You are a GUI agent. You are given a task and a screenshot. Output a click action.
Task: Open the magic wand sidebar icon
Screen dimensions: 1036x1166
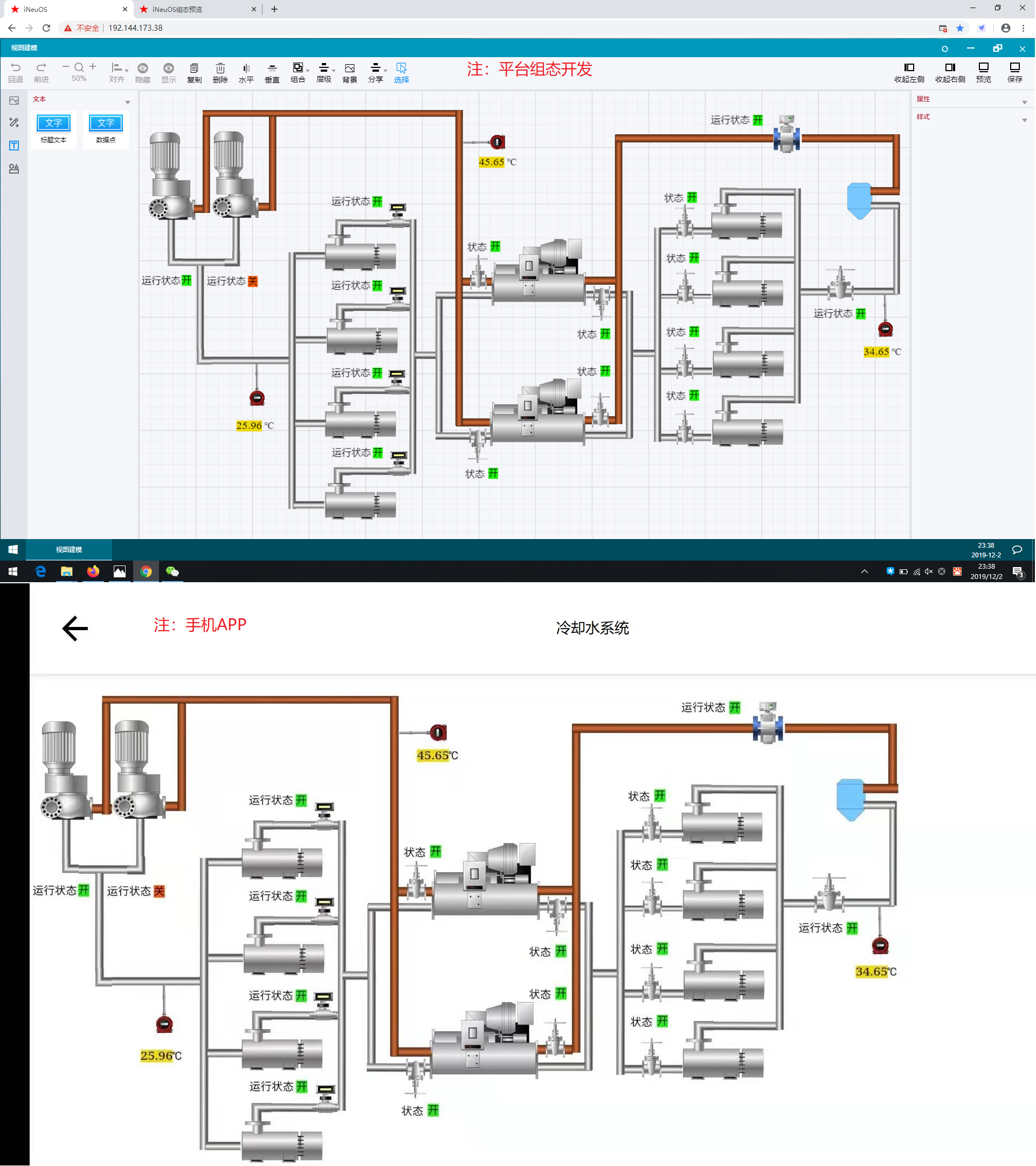click(14, 123)
